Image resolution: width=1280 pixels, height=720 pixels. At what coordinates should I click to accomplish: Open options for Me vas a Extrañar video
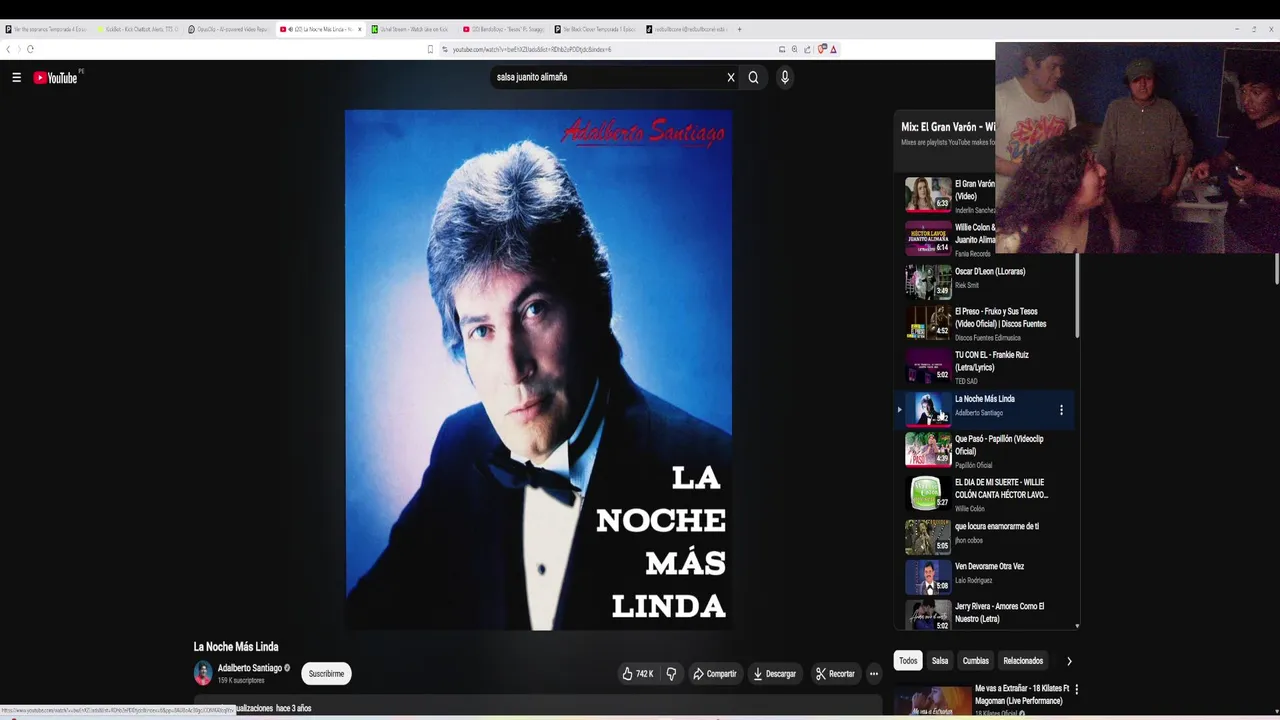[1076, 689]
